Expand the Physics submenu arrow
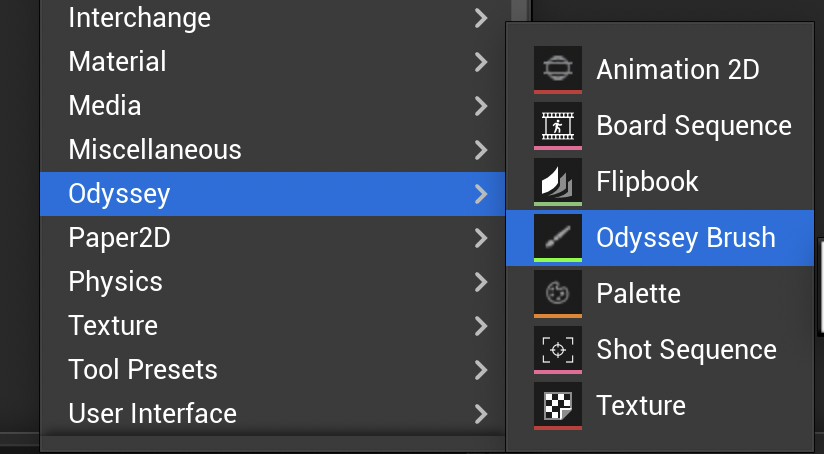Viewport: 824px width, 454px height. pos(481,282)
